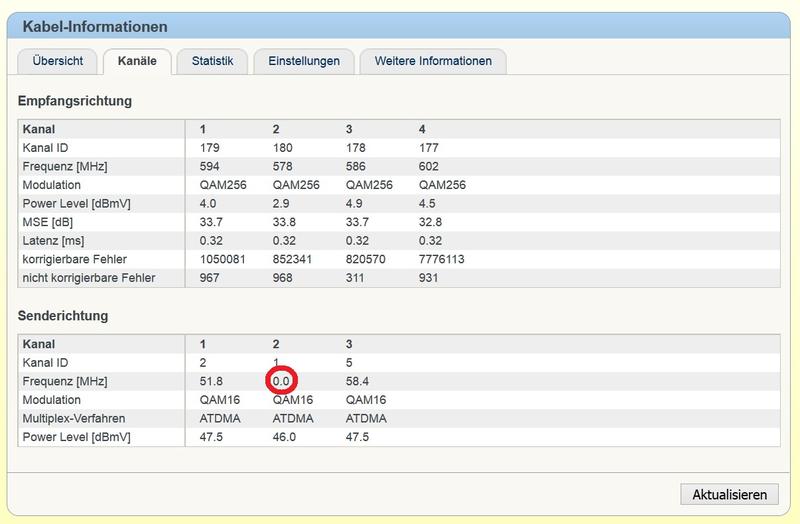800x524 pixels.
Task: Switch to the Übersicht tab
Action: 57,61
